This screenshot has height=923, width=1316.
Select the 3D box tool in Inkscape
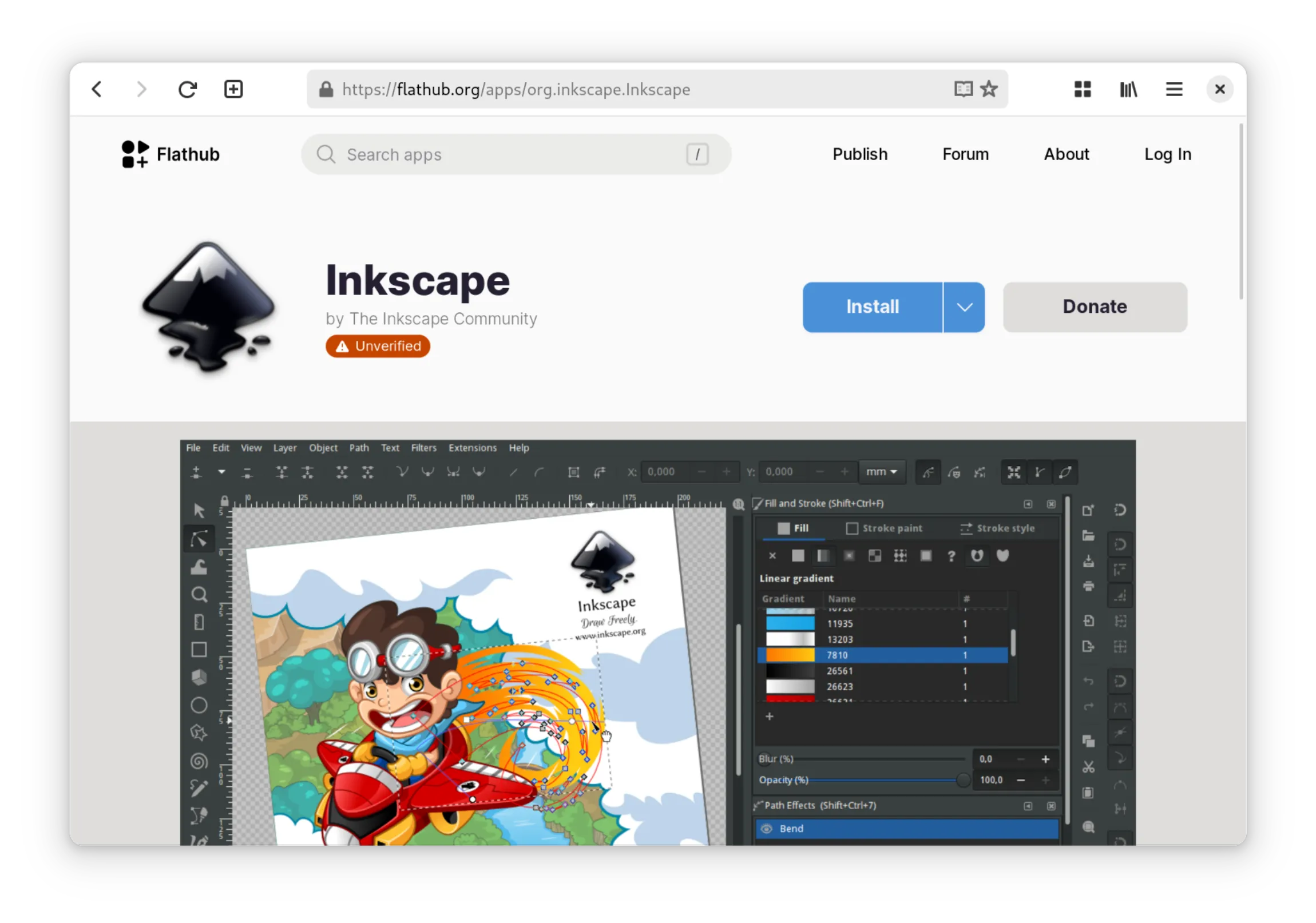199,678
